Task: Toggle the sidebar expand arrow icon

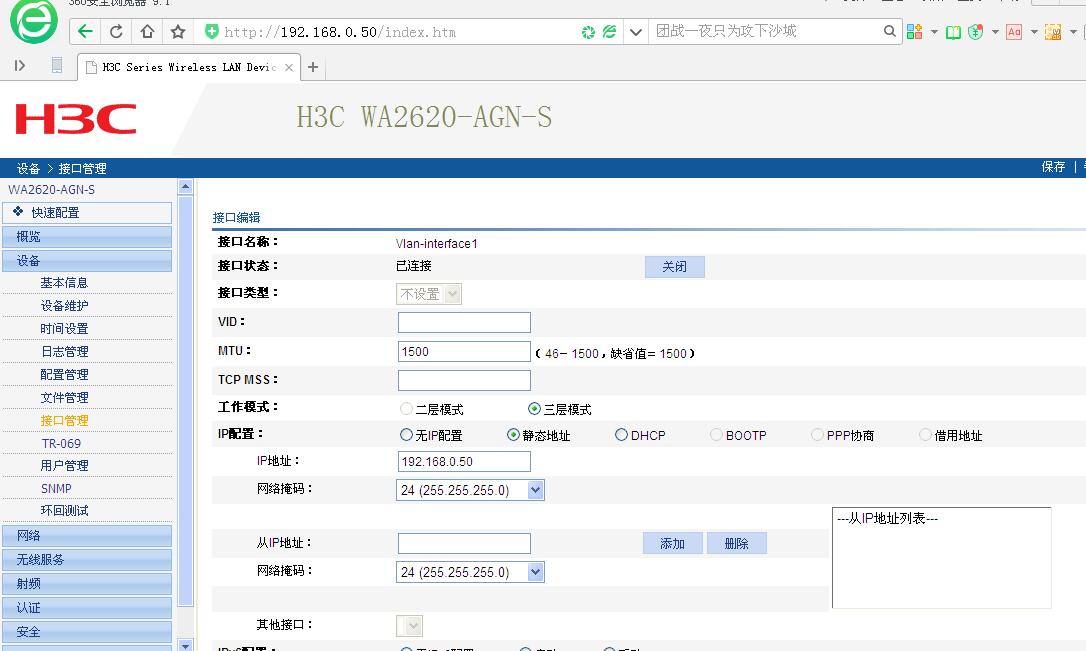Action: click(20, 66)
